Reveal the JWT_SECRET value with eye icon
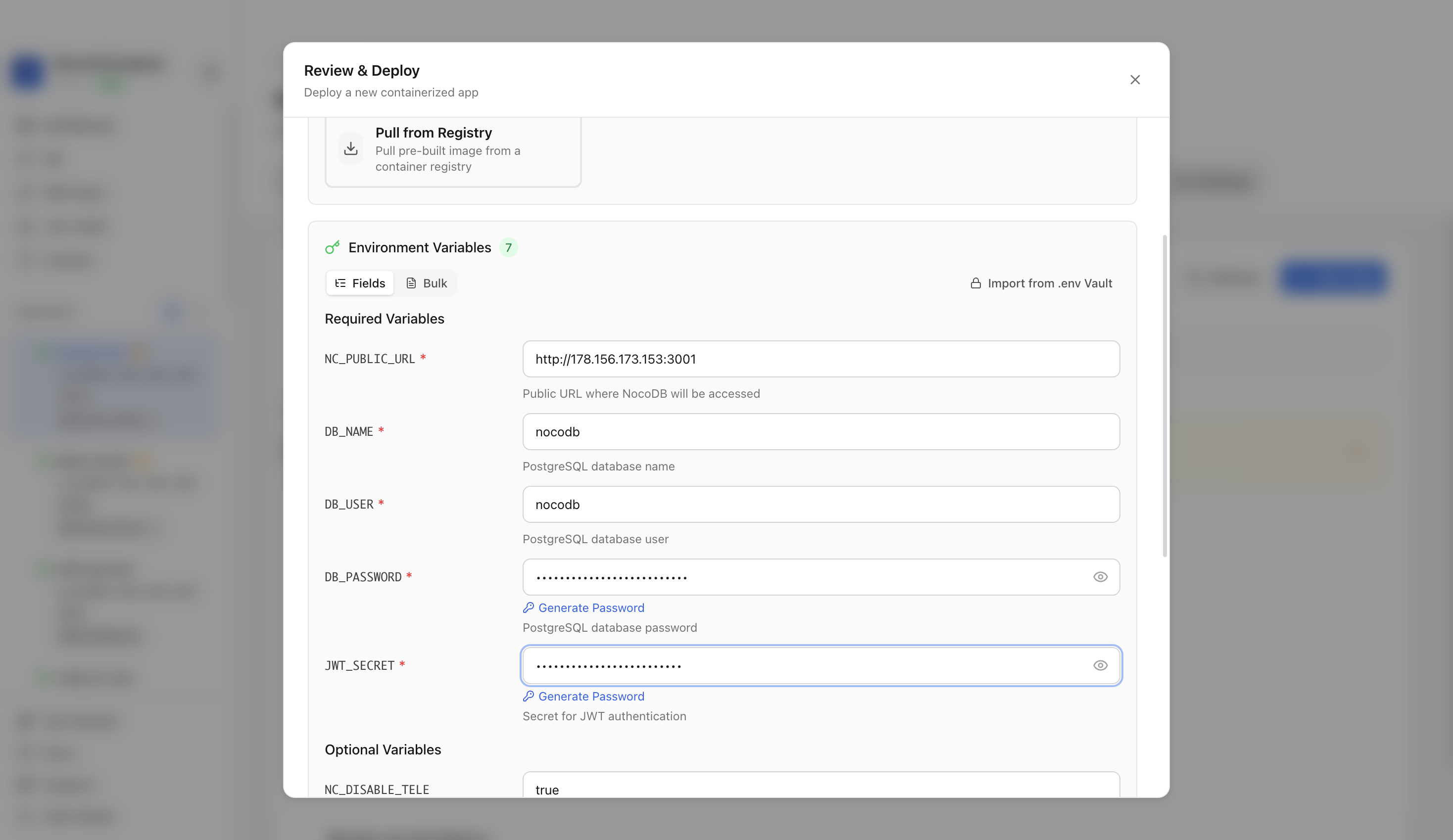The image size is (1453, 840). pos(1100,666)
